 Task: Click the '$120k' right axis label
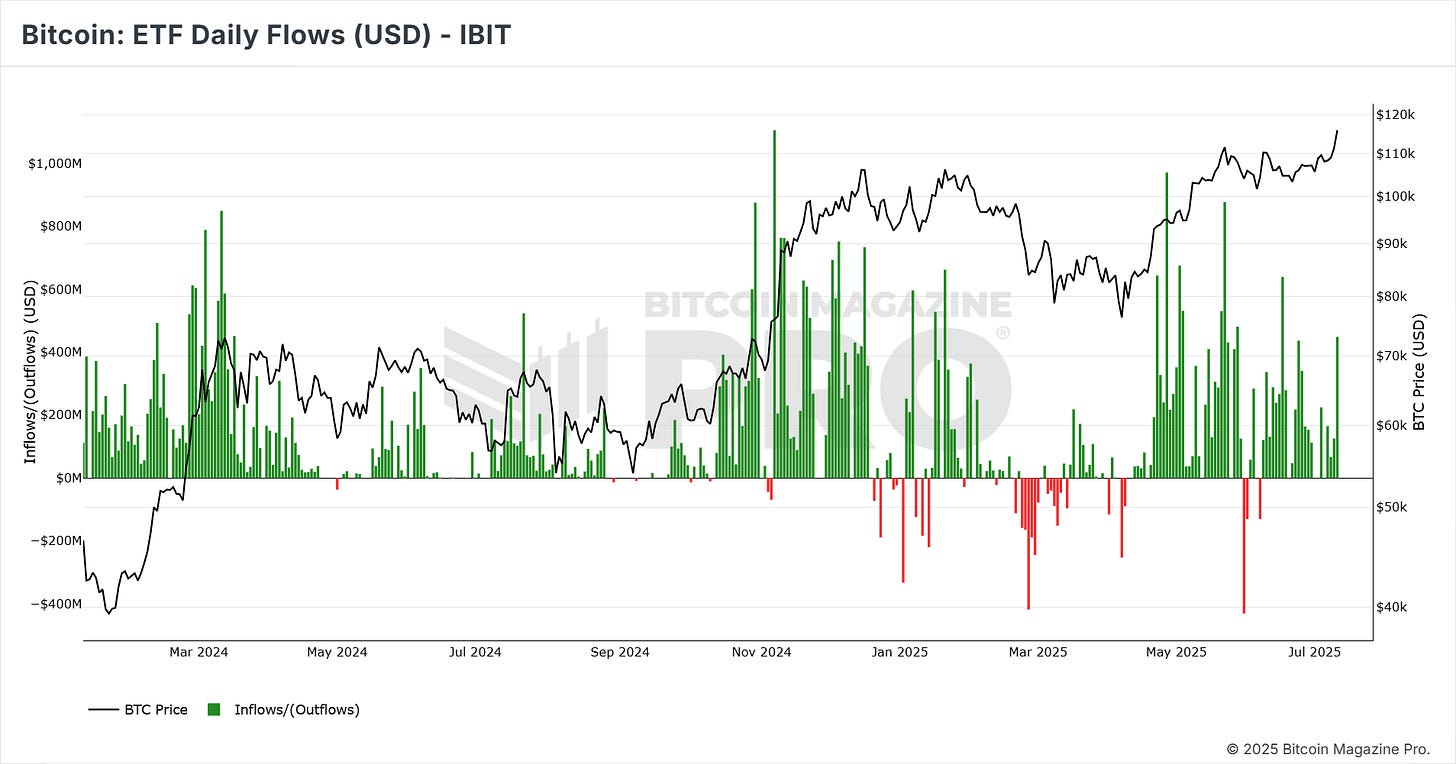pyautogui.click(x=1394, y=114)
